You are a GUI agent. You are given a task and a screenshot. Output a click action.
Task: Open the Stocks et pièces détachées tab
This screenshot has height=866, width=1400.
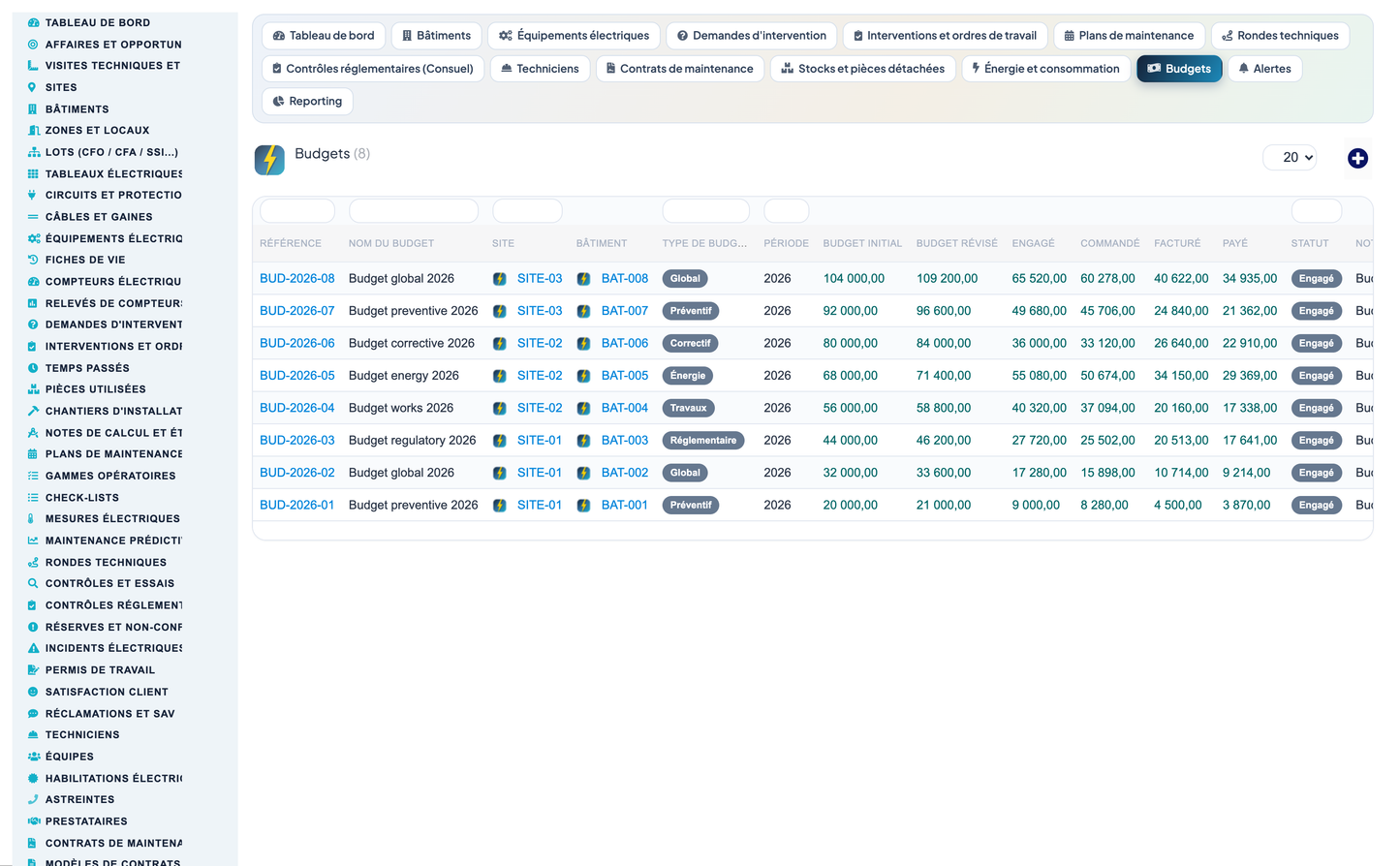coord(862,69)
